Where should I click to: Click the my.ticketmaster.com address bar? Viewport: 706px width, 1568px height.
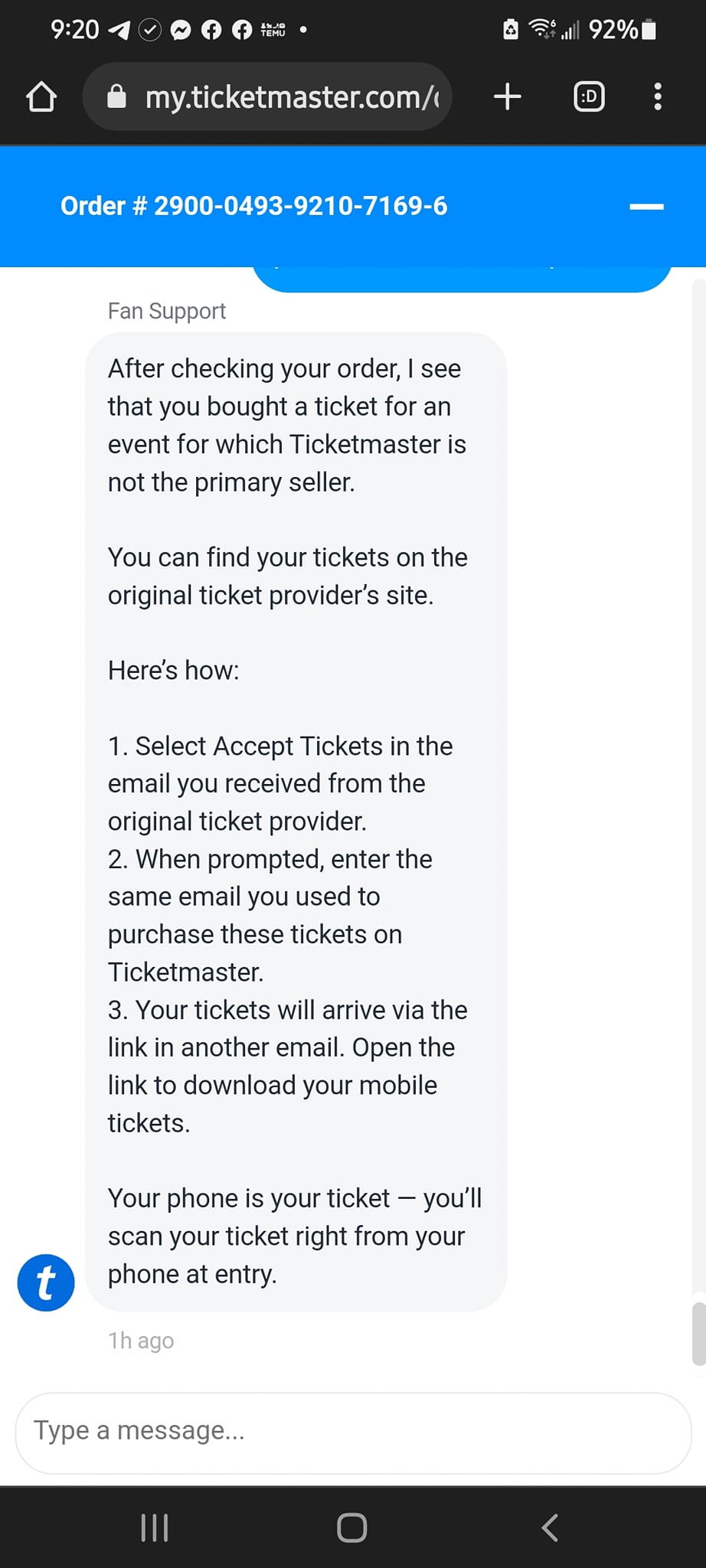(x=267, y=96)
